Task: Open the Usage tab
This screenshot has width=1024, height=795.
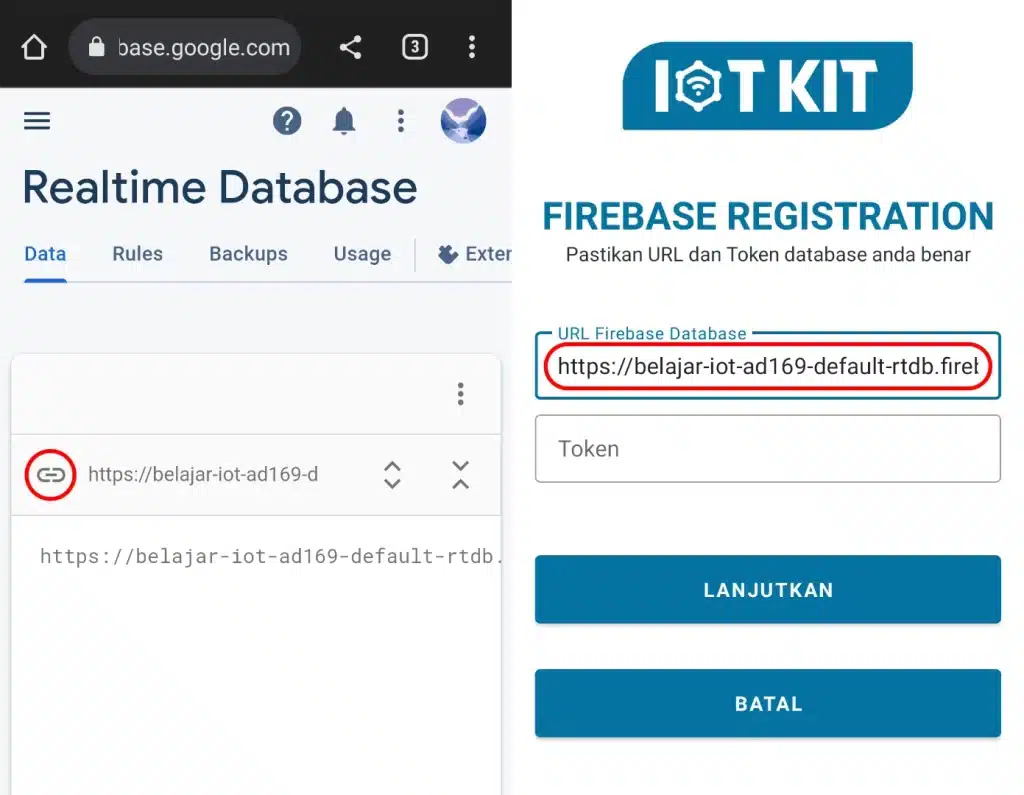Action: pos(362,254)
